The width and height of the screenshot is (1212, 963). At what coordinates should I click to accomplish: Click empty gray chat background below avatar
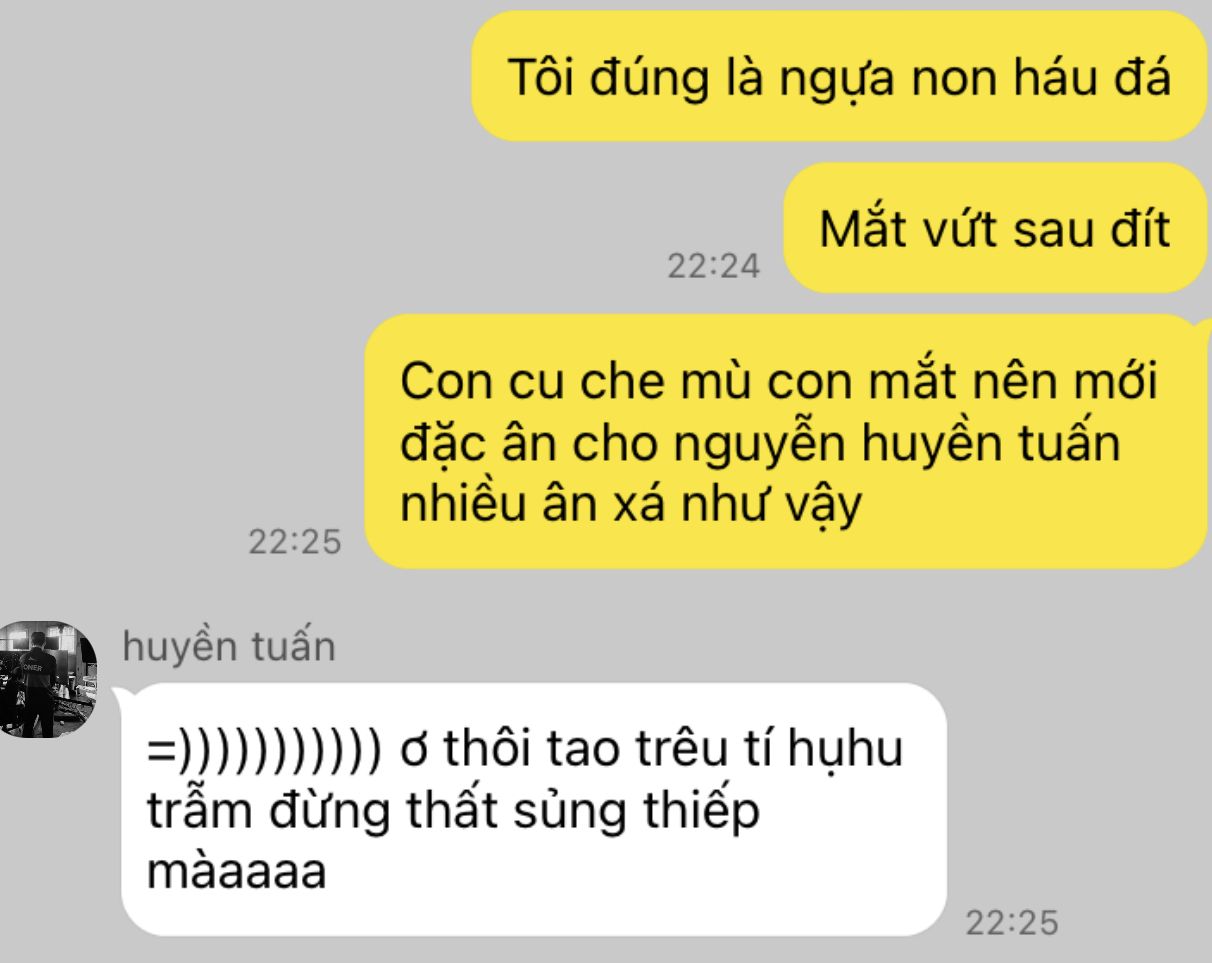50,850
